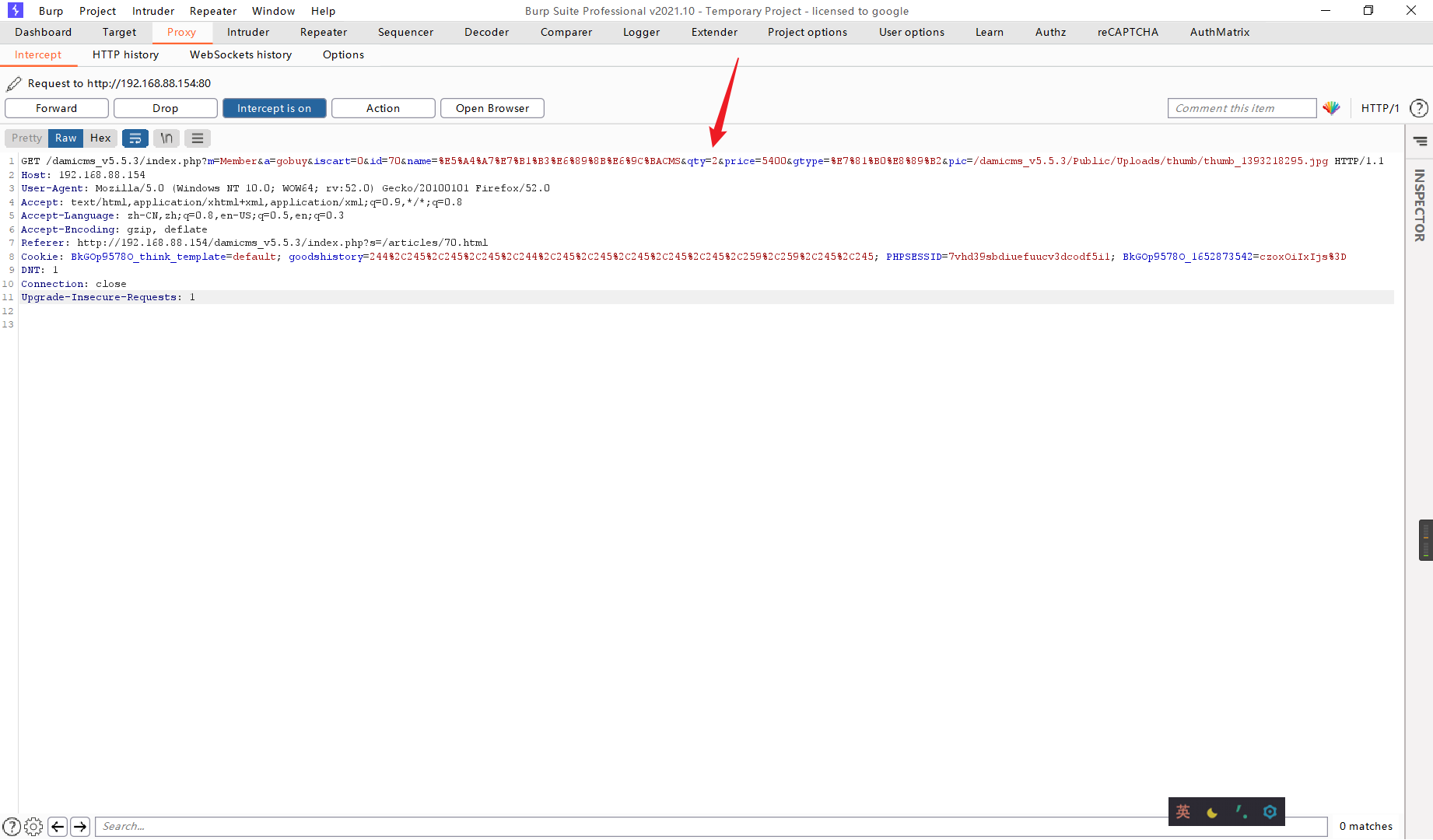Viewport: 1433px width, 840px height.
Task: Expand the INSPECTOR side panel
Action: tap(1420, 205)
